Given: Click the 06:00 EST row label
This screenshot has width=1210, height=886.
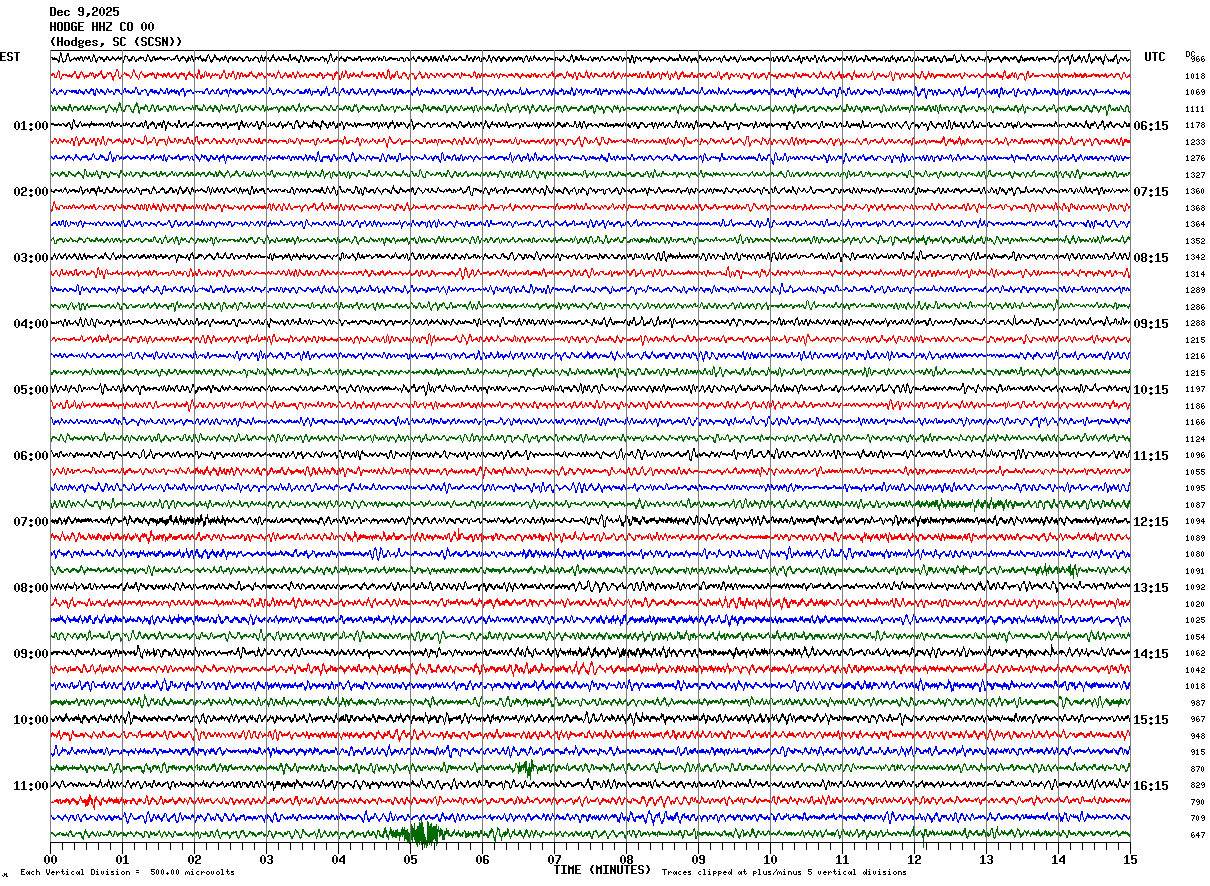Looking at the screenshot, I should (x=31, y=456).
